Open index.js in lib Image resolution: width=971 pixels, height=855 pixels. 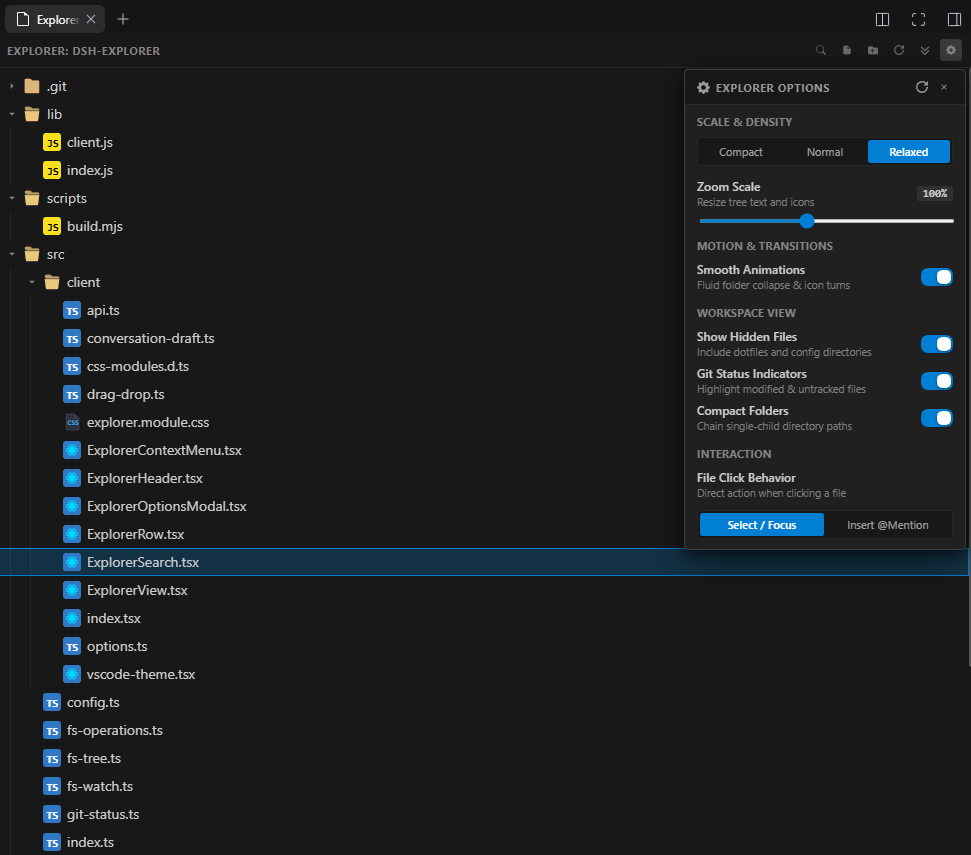tap(90, 170)
